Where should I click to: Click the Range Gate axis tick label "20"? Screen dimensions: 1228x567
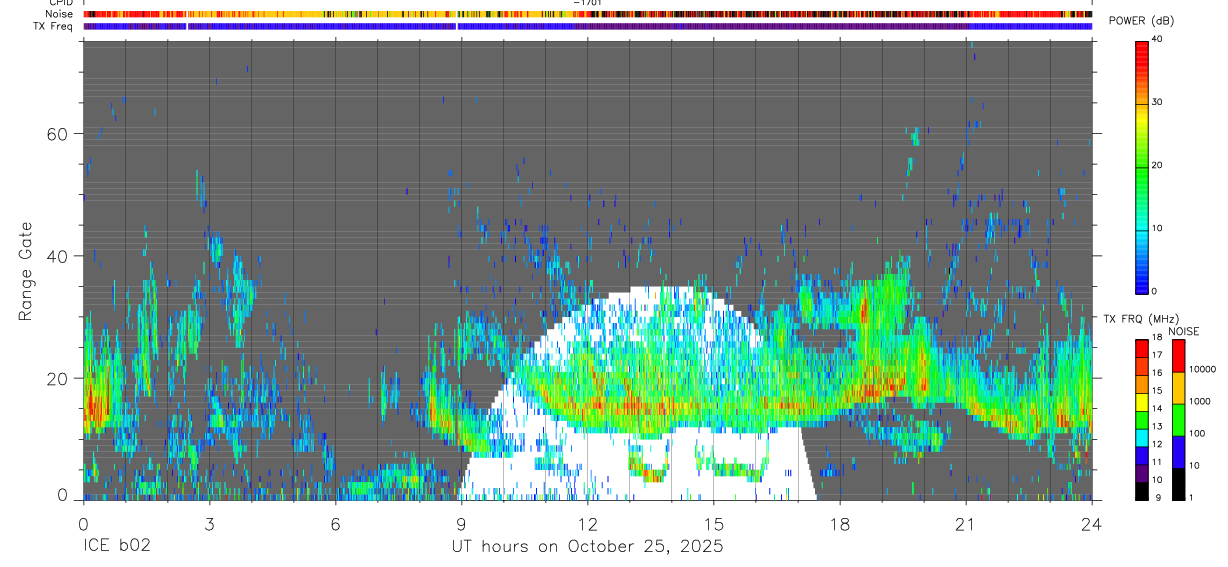[58, 378]
